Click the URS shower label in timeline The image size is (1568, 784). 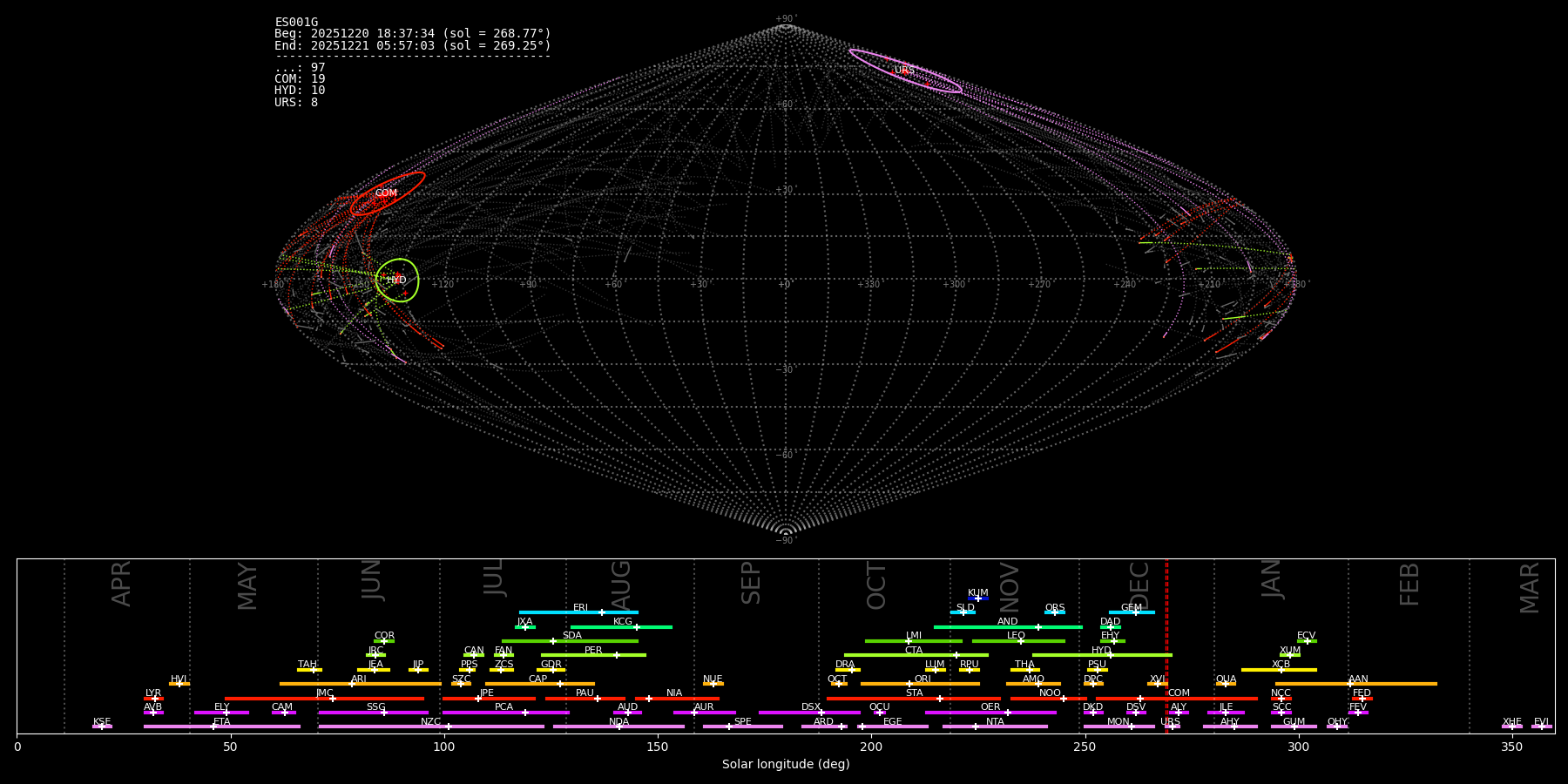coord(1170,722)
